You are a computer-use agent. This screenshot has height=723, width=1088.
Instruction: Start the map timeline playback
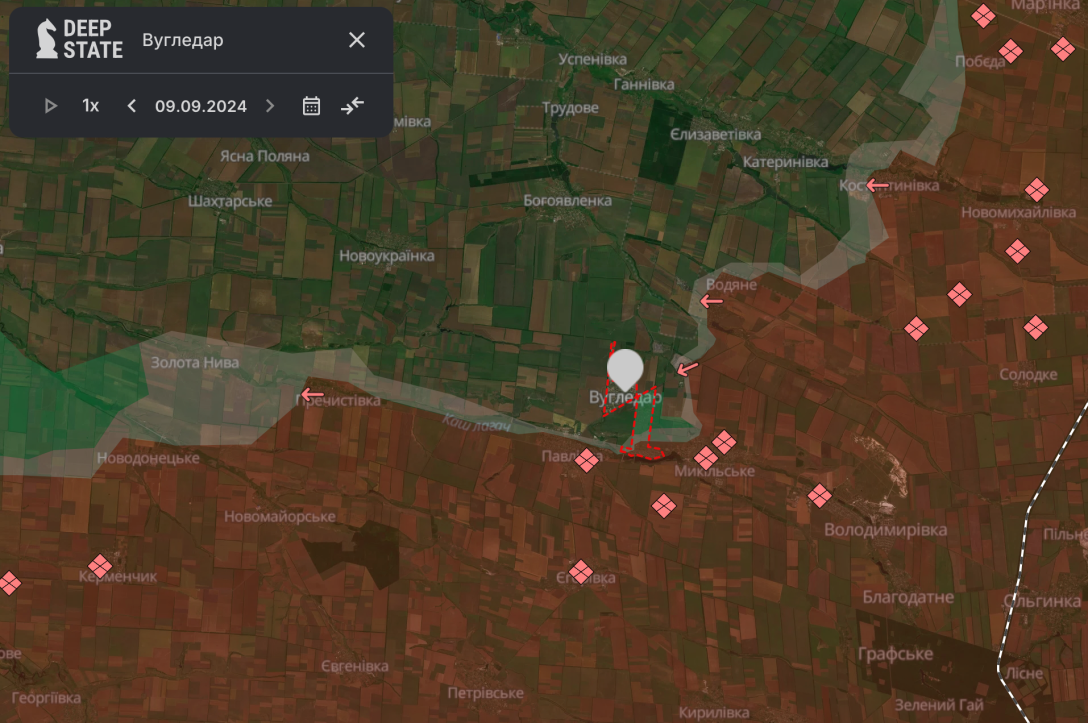click(51, 106)
